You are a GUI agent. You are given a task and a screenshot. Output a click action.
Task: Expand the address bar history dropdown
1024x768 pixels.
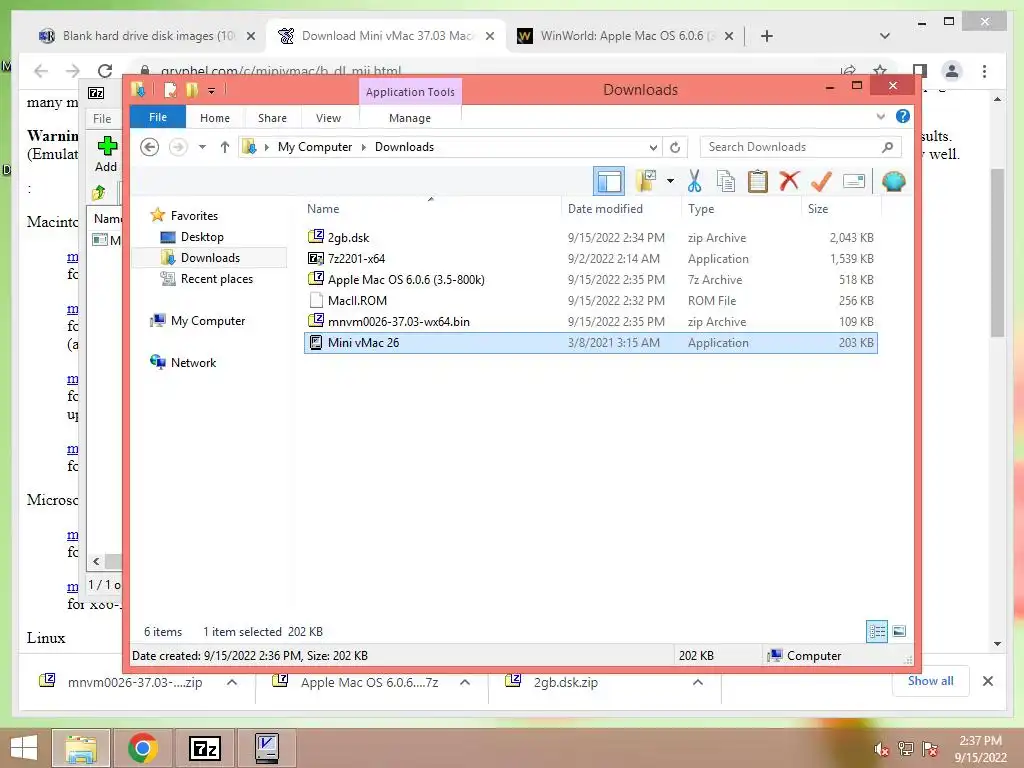click(x=652, y=148)
